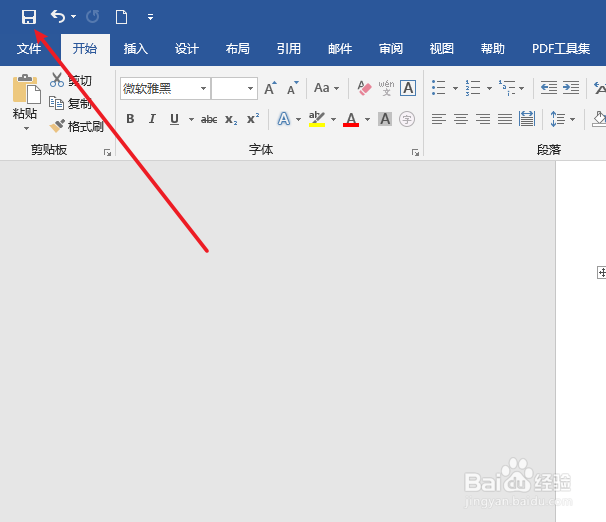Toggle subscript formatting
606x522 pixels.
point(231,119)
